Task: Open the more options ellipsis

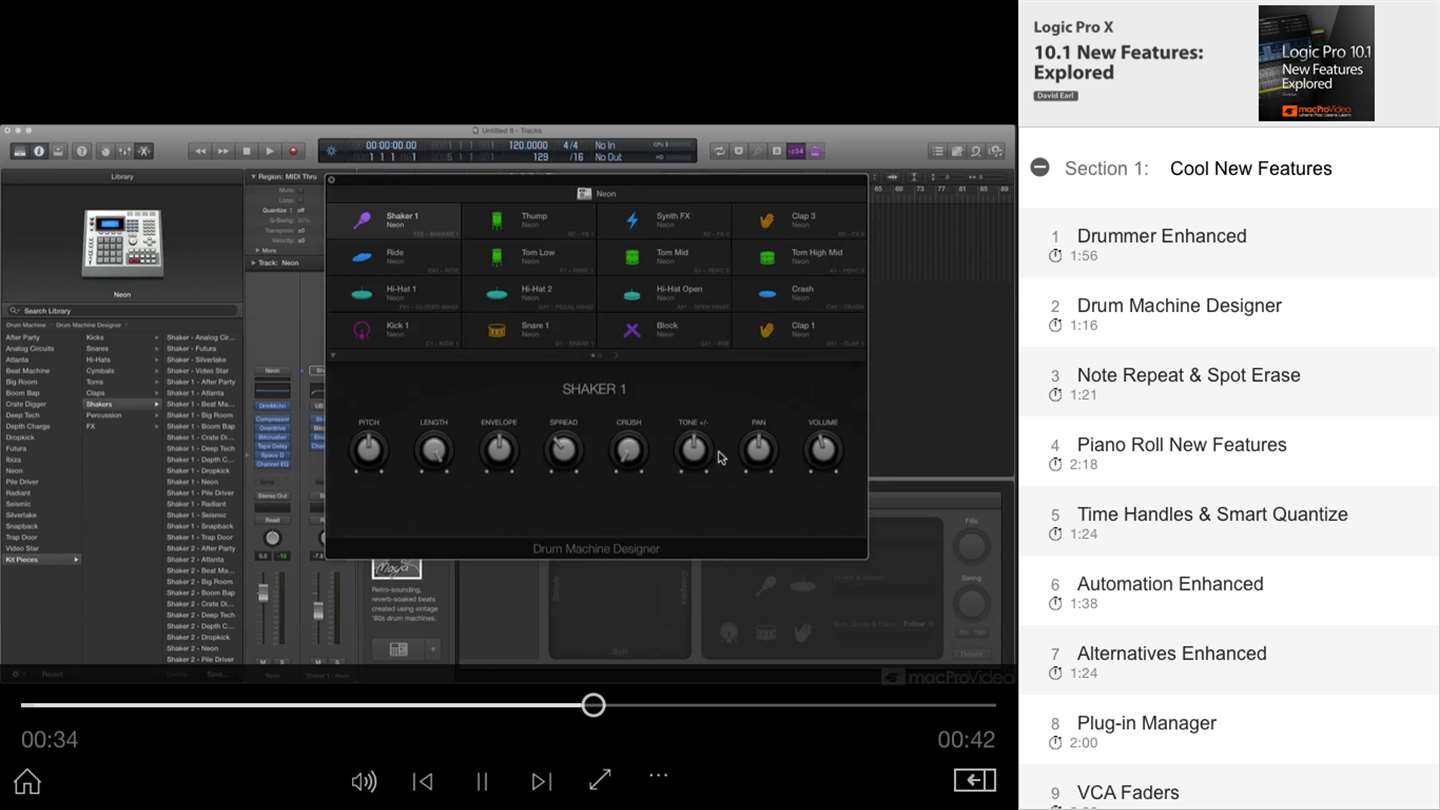Action: 658,775
